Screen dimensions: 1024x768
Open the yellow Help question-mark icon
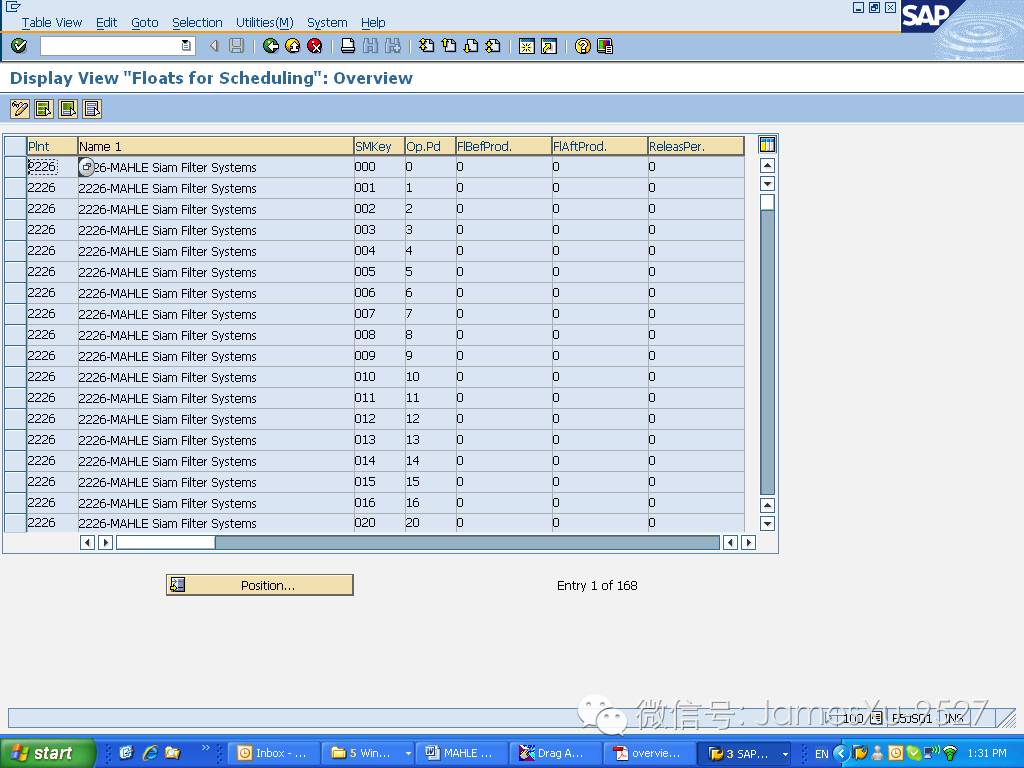[583, 46]
